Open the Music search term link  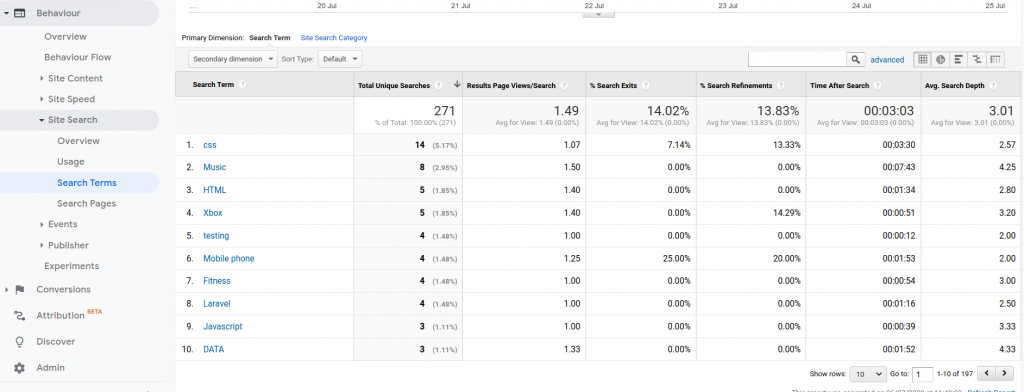(x=215, y=167)
